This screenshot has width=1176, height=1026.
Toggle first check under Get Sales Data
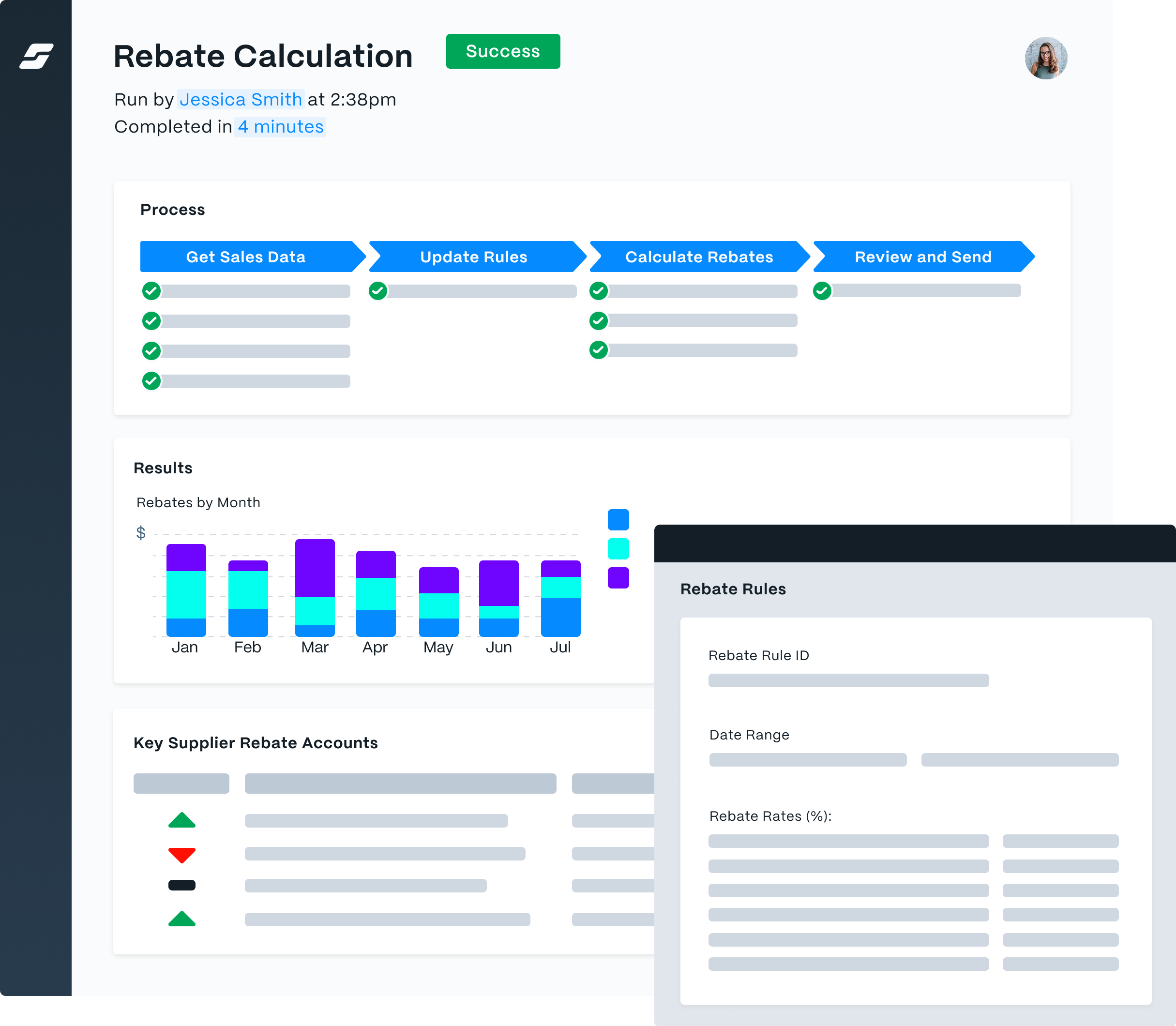click(151, 291)
